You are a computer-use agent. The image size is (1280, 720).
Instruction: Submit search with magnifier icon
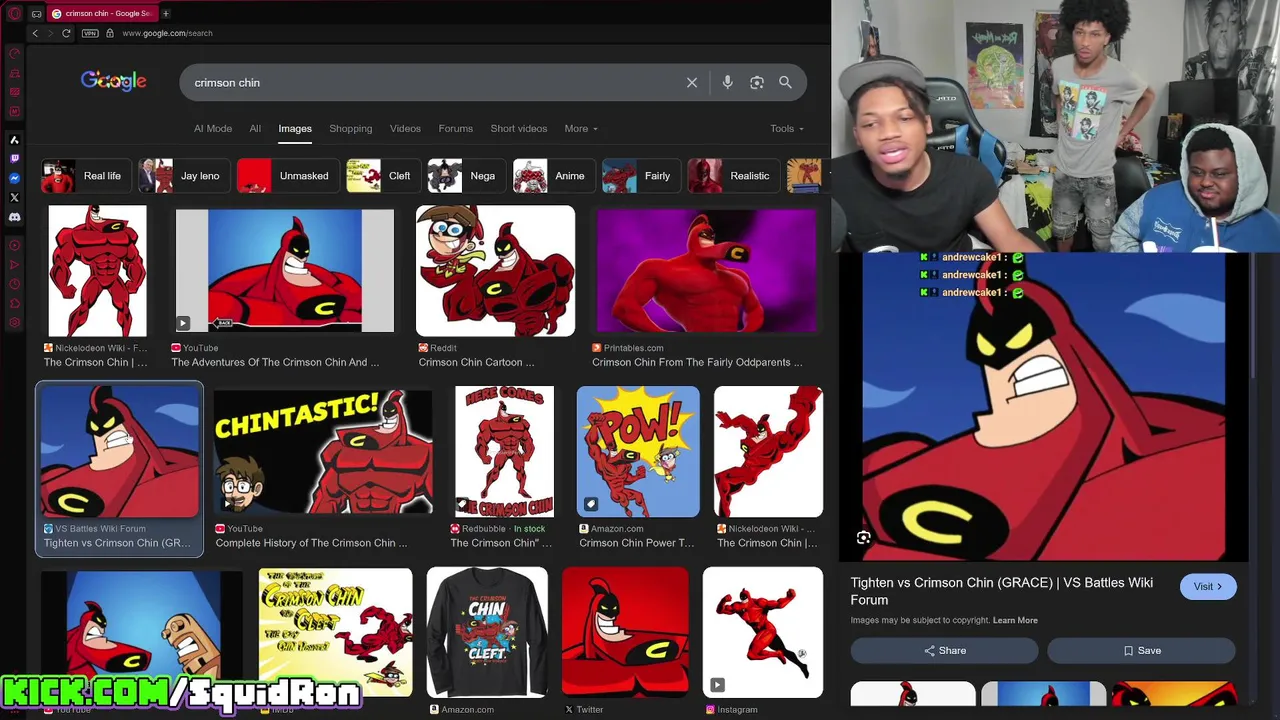785,83
